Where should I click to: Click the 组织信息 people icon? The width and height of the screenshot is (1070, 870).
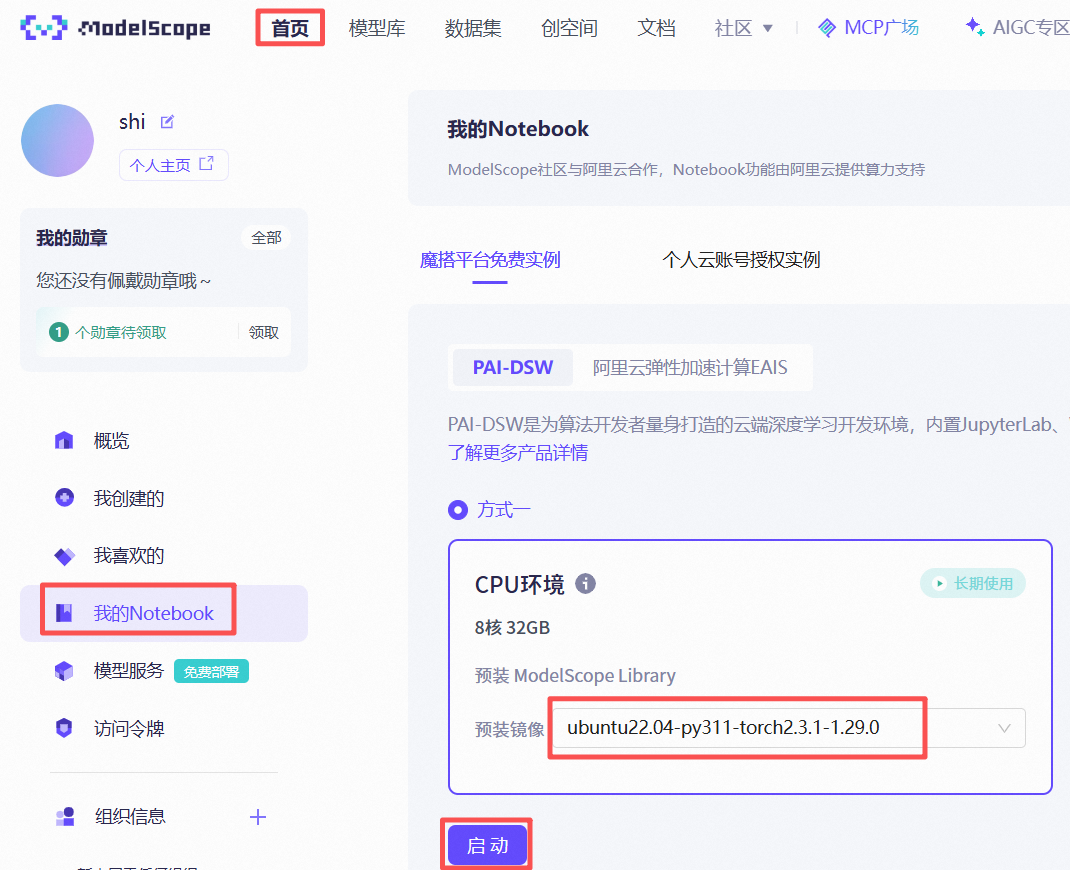coord(65,817)
